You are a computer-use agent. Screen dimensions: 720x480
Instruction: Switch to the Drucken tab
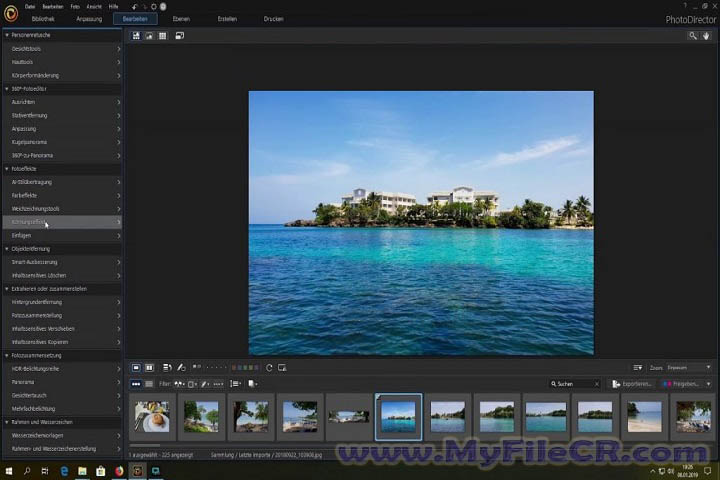coord(273,19)
